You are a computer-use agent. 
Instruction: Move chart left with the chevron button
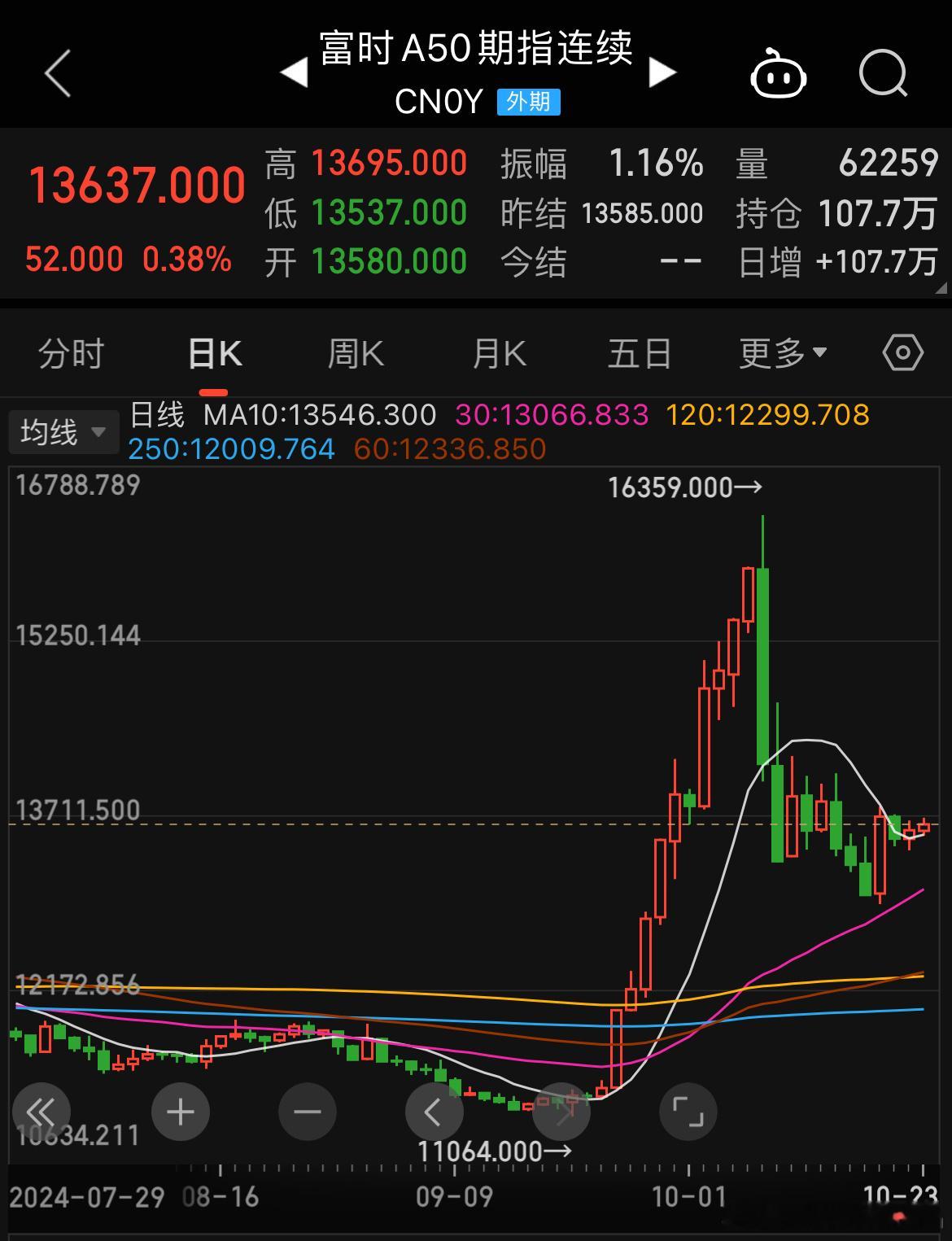[x=434, y=1112]
